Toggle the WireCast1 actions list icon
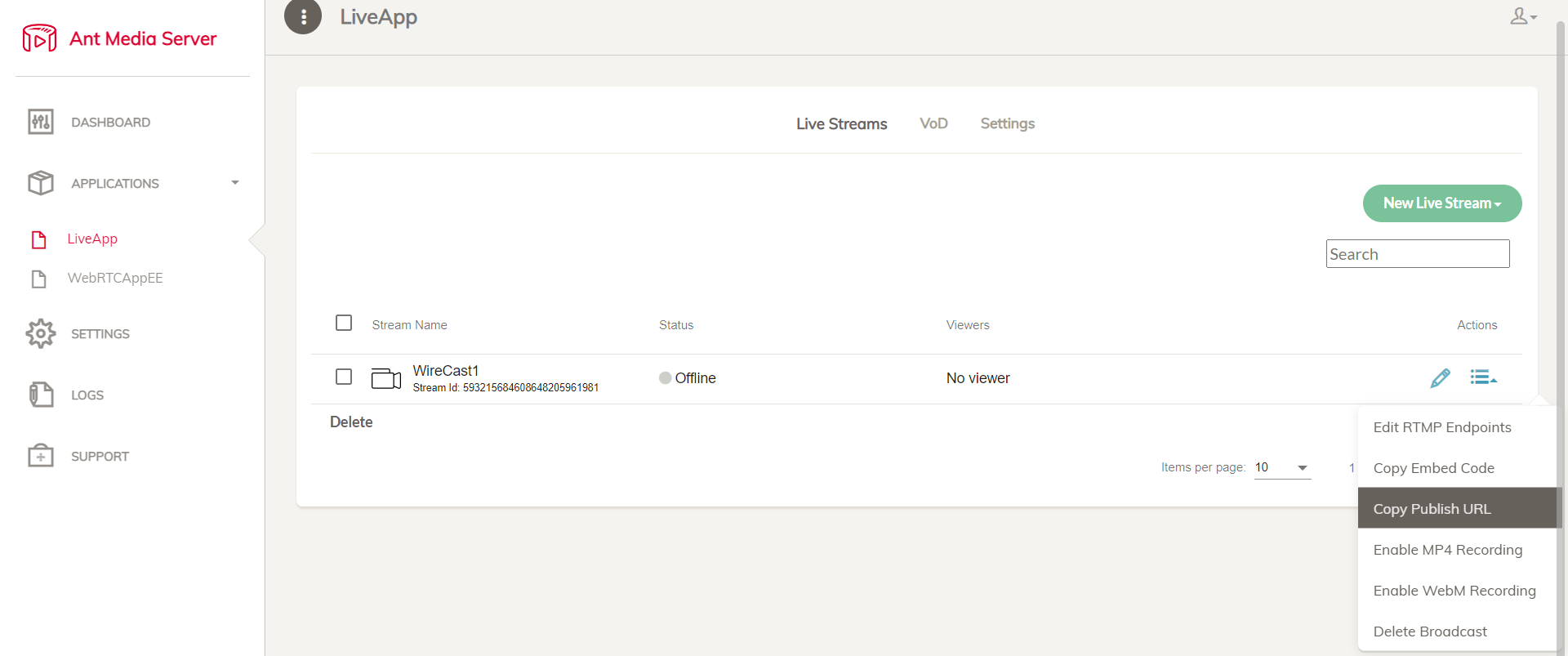 coord(1483,377)
